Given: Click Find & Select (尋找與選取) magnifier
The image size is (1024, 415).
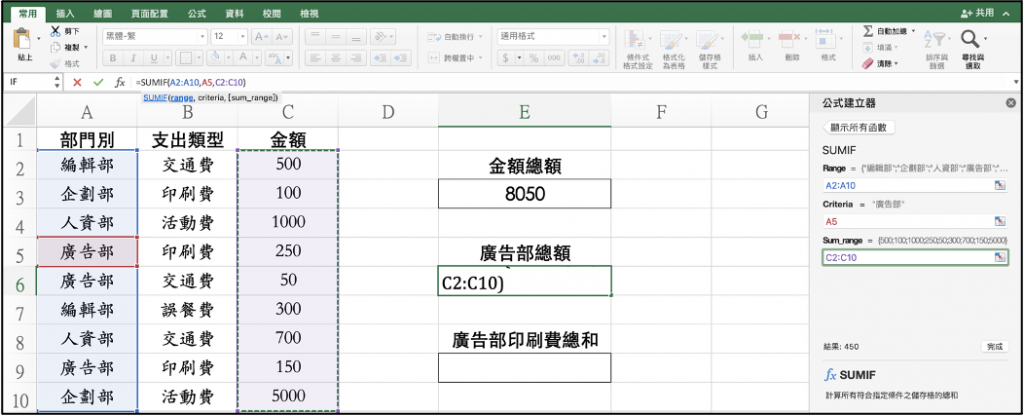Looking at the screenshot, I should pos(970,39).
